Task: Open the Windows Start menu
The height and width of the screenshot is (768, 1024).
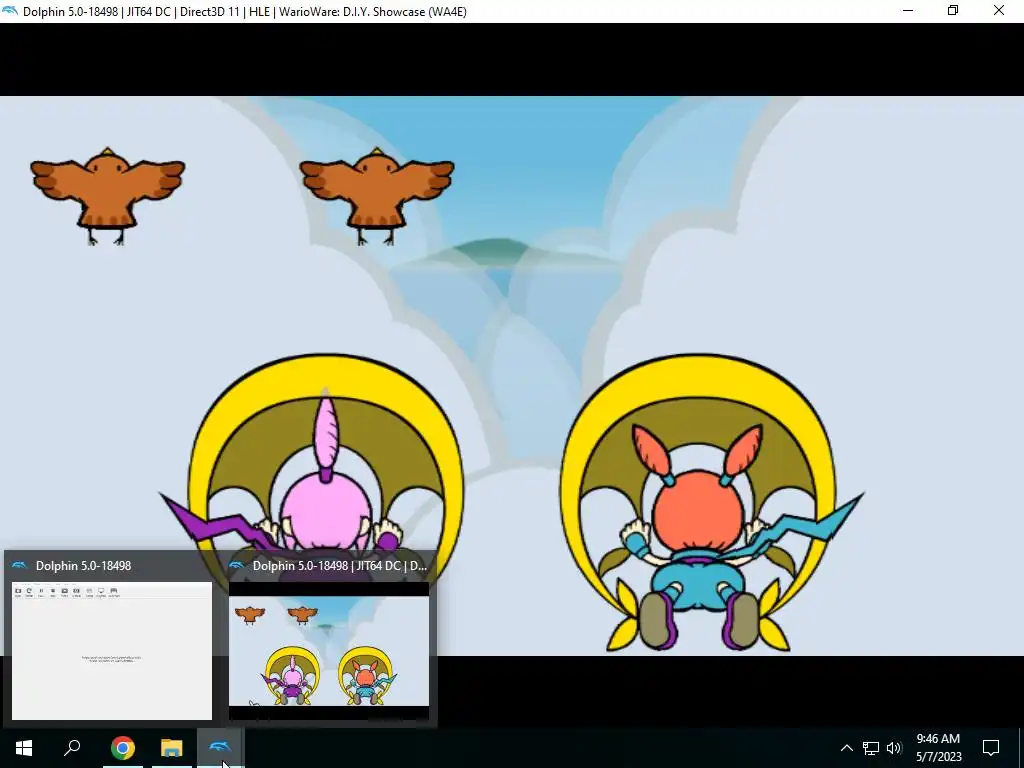Action: [x=24, y=748]
